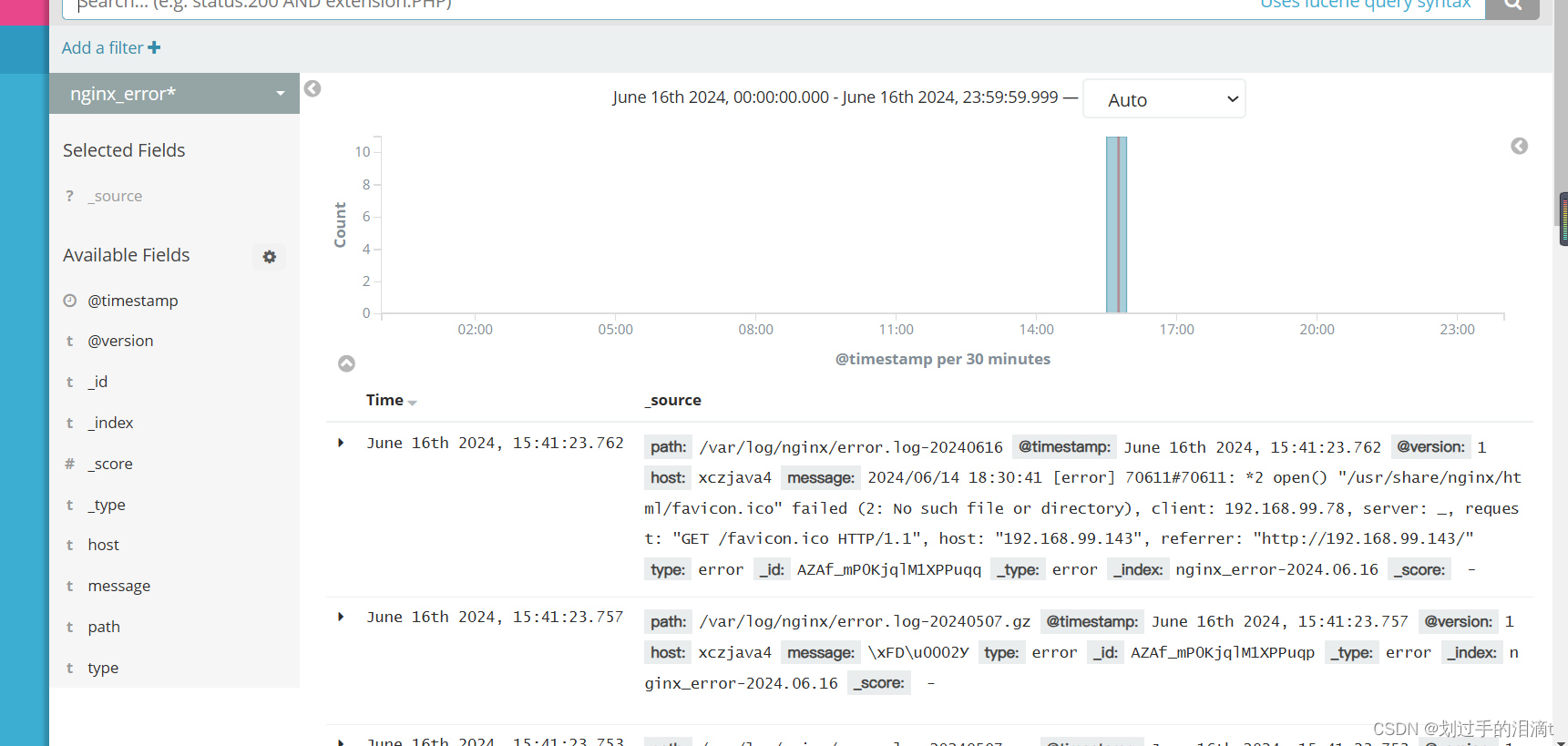The image size is (1568, 746).
Task: Select the _type available field
Action: pyautogui.click(x=107, y=505)
